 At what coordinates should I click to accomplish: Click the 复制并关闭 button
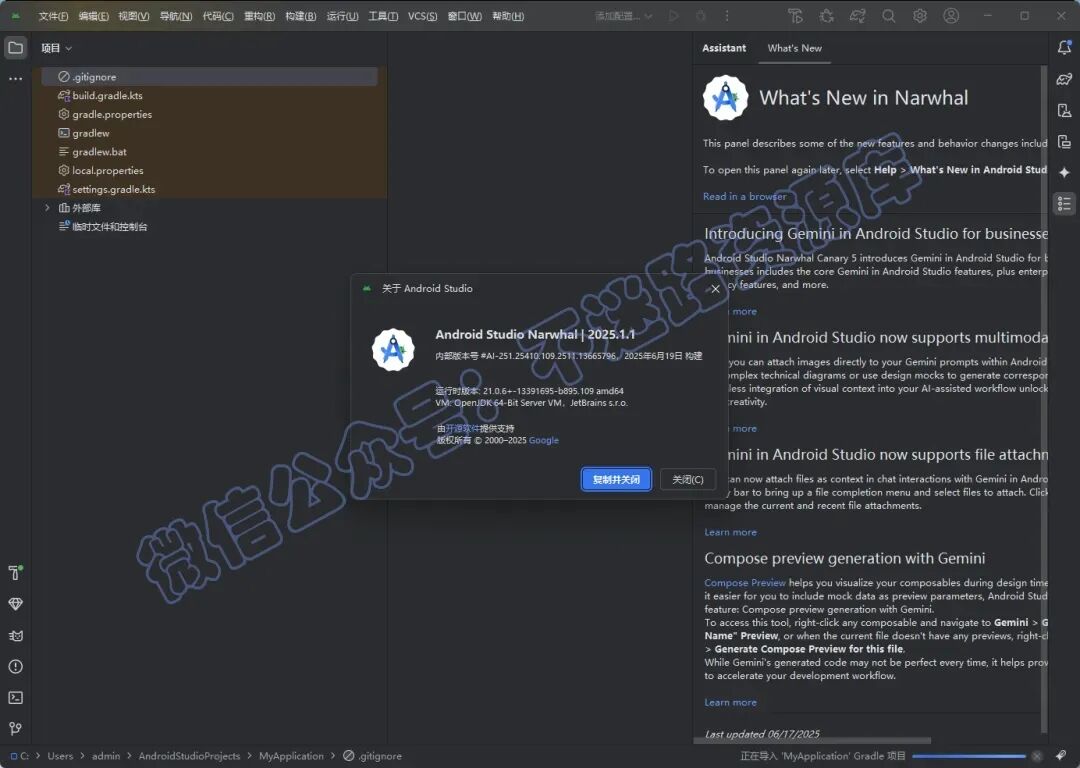616,479
